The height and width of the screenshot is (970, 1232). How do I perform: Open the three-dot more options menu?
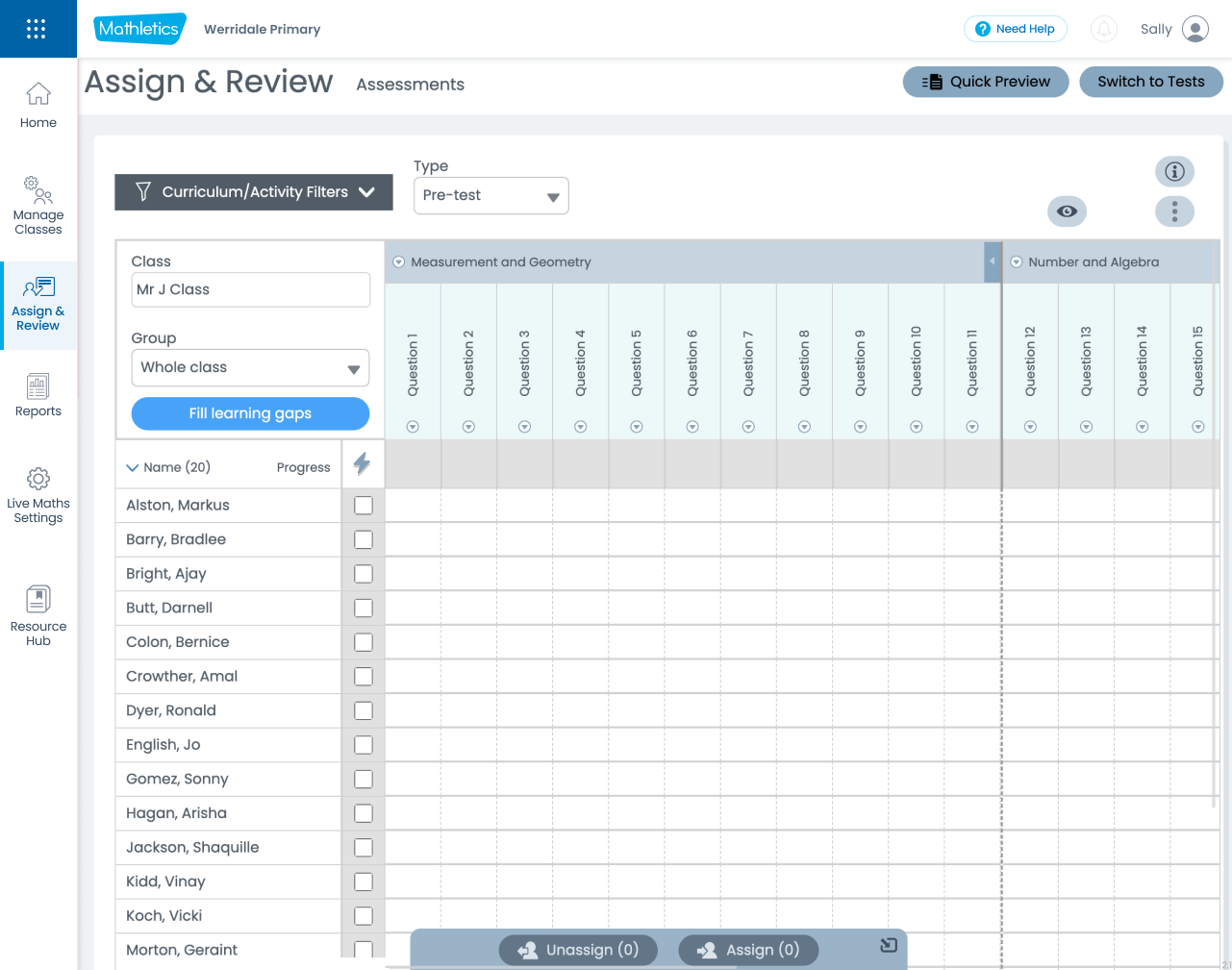[x=1174, y=211]
